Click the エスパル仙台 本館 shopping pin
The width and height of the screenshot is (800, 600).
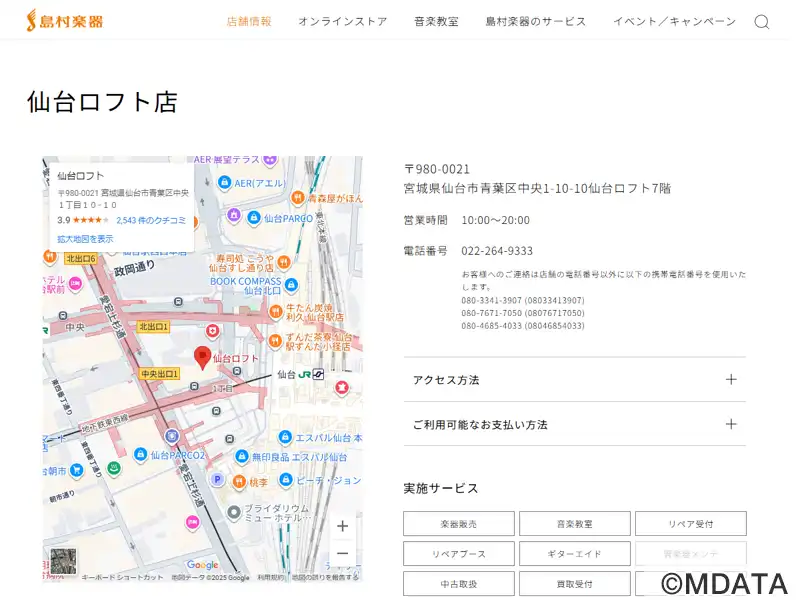[x=285, y=437]
